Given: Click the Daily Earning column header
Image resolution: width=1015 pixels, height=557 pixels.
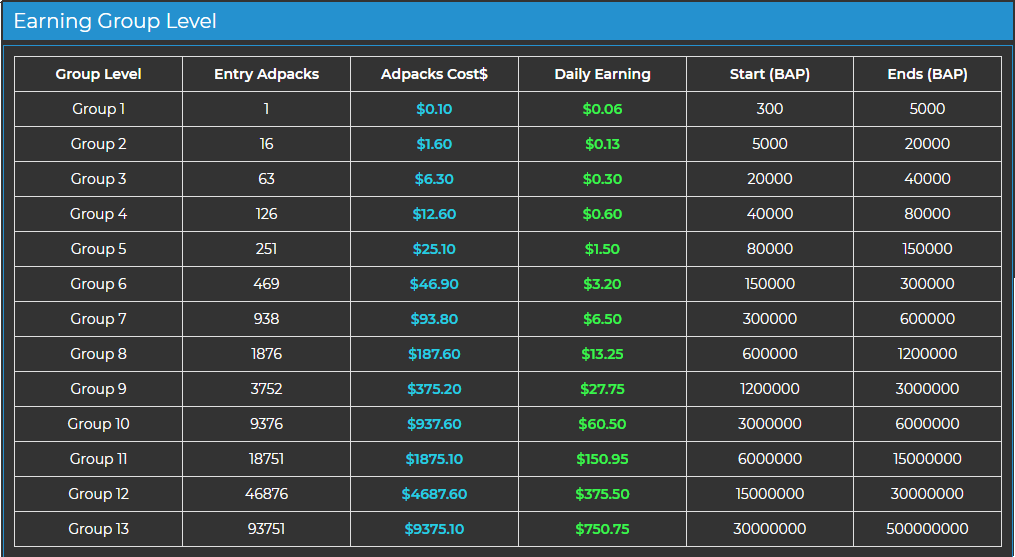Looking at the screenshot, I should 602,74.
